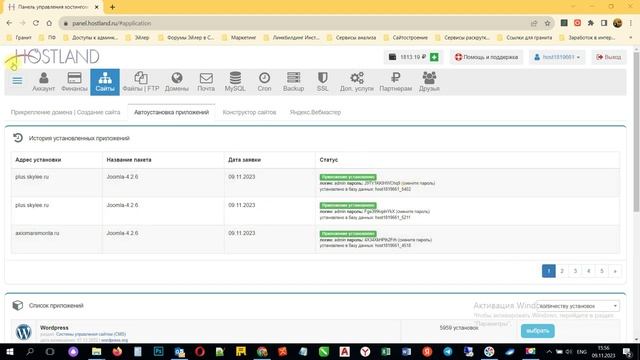
Task: Click Помощь и поддержка button
Action: pos(487,57)
